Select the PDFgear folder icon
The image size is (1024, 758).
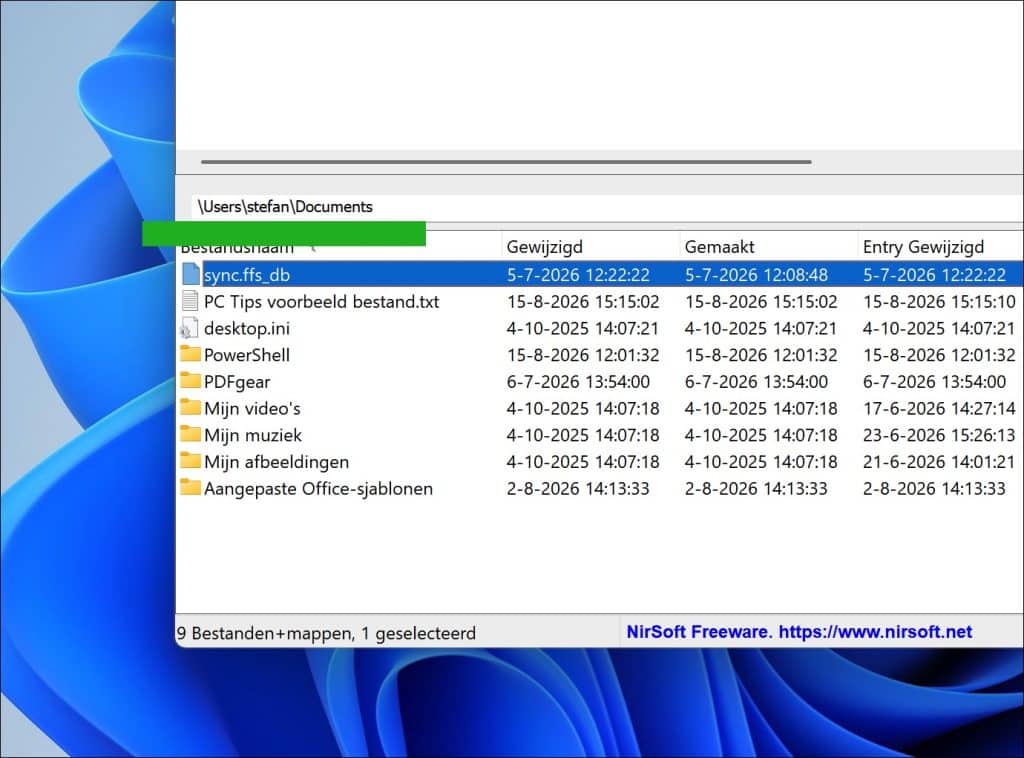point(190,381)
